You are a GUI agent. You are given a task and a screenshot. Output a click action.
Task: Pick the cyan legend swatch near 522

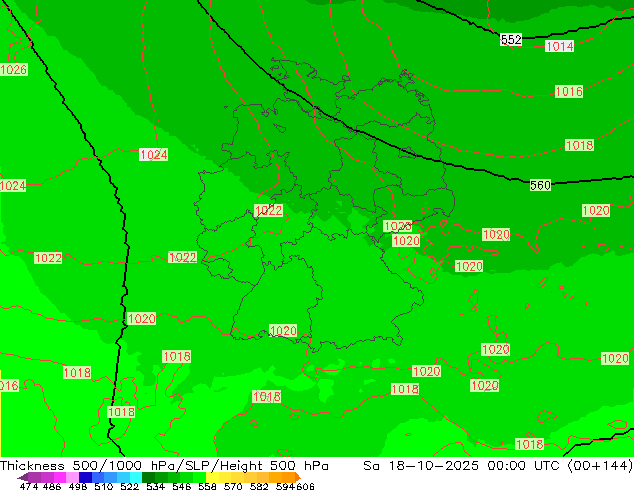coord(136,477)
